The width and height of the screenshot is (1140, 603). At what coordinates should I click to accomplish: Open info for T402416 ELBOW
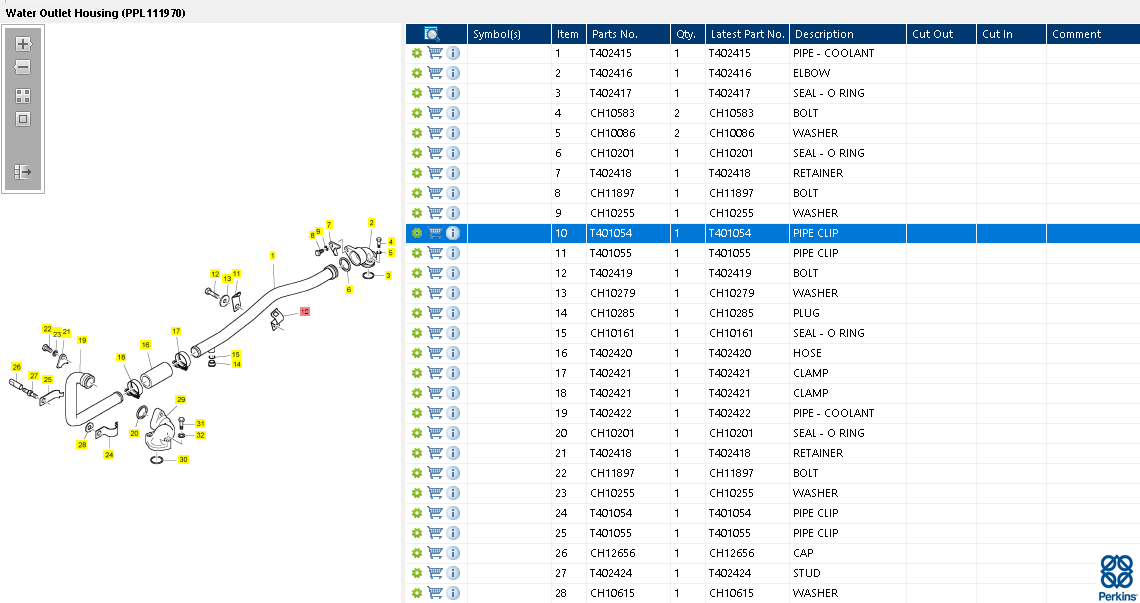click(453, 73)
